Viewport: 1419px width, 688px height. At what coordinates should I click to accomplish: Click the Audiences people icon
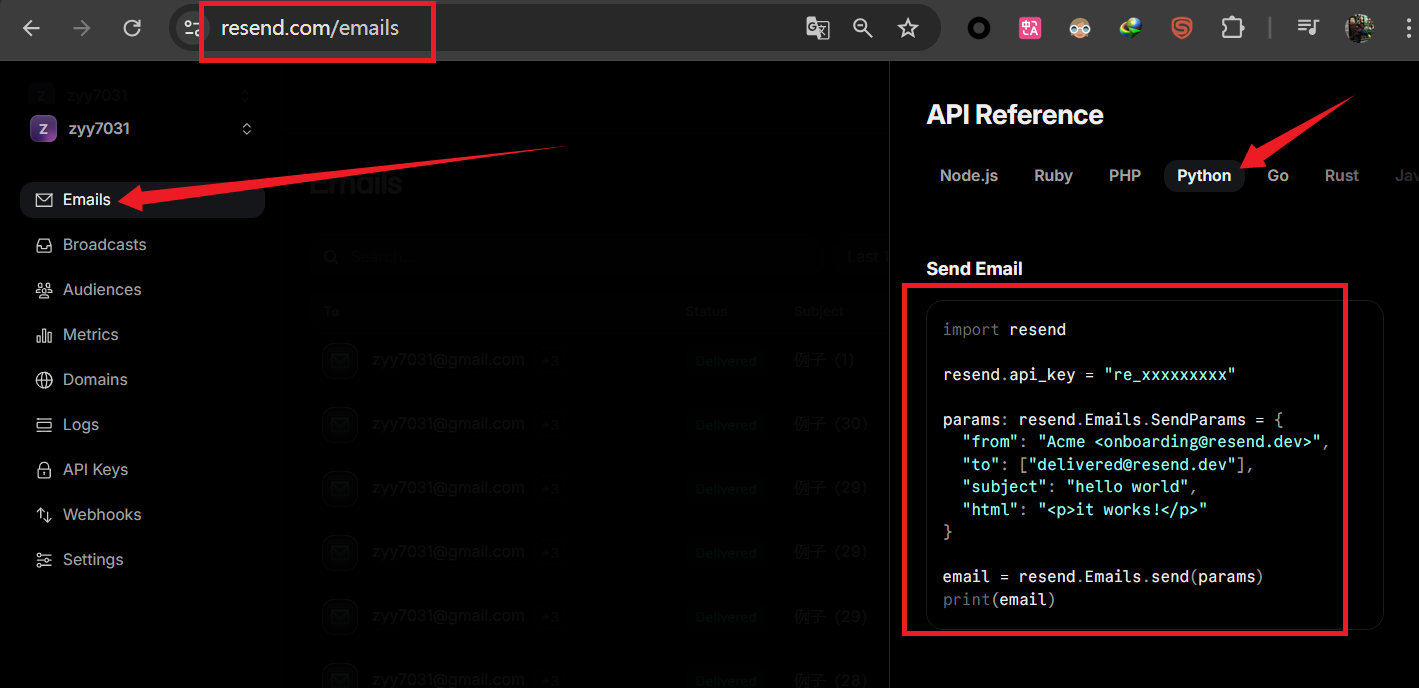pyautogui.click(x=44, y=290)
